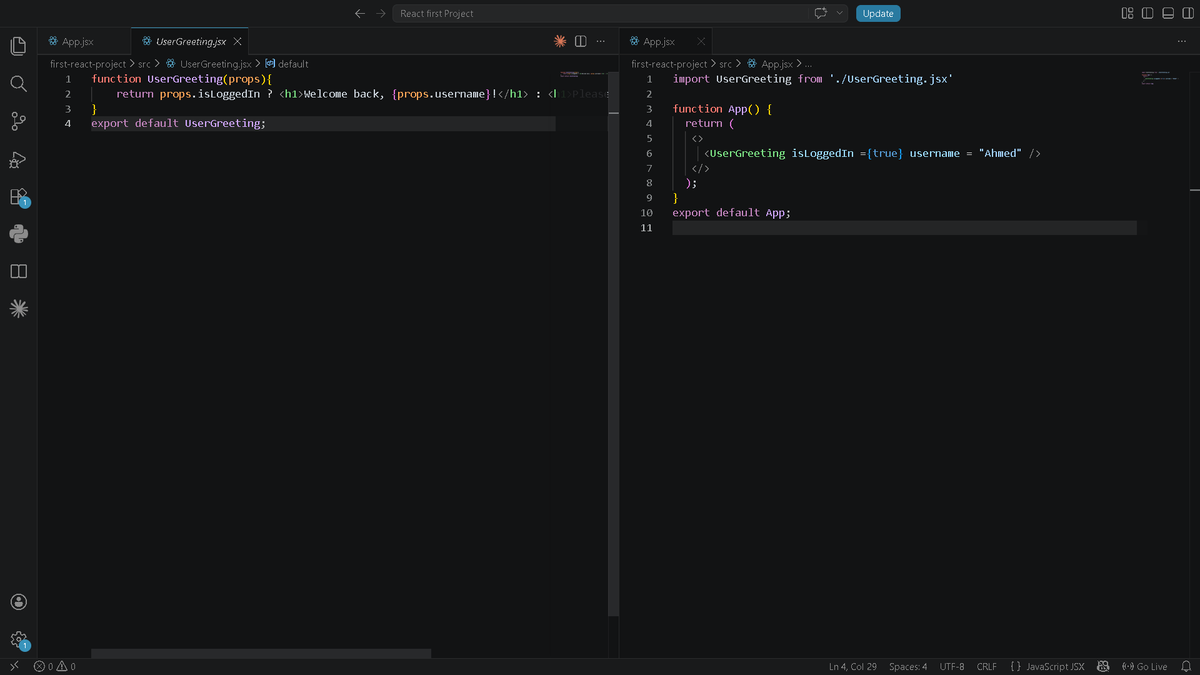Open more editor actions with the ellipsis
1200x675 pixels.
coord(600,41)
